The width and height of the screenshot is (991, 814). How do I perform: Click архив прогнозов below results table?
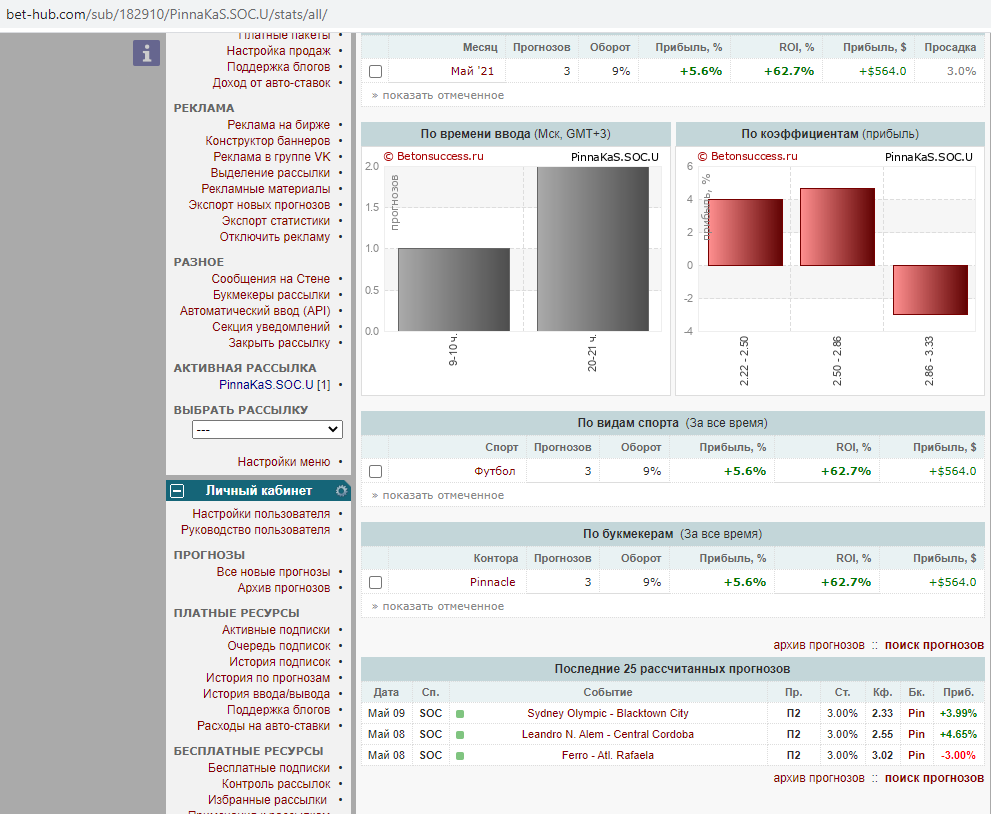click(819, 778)
